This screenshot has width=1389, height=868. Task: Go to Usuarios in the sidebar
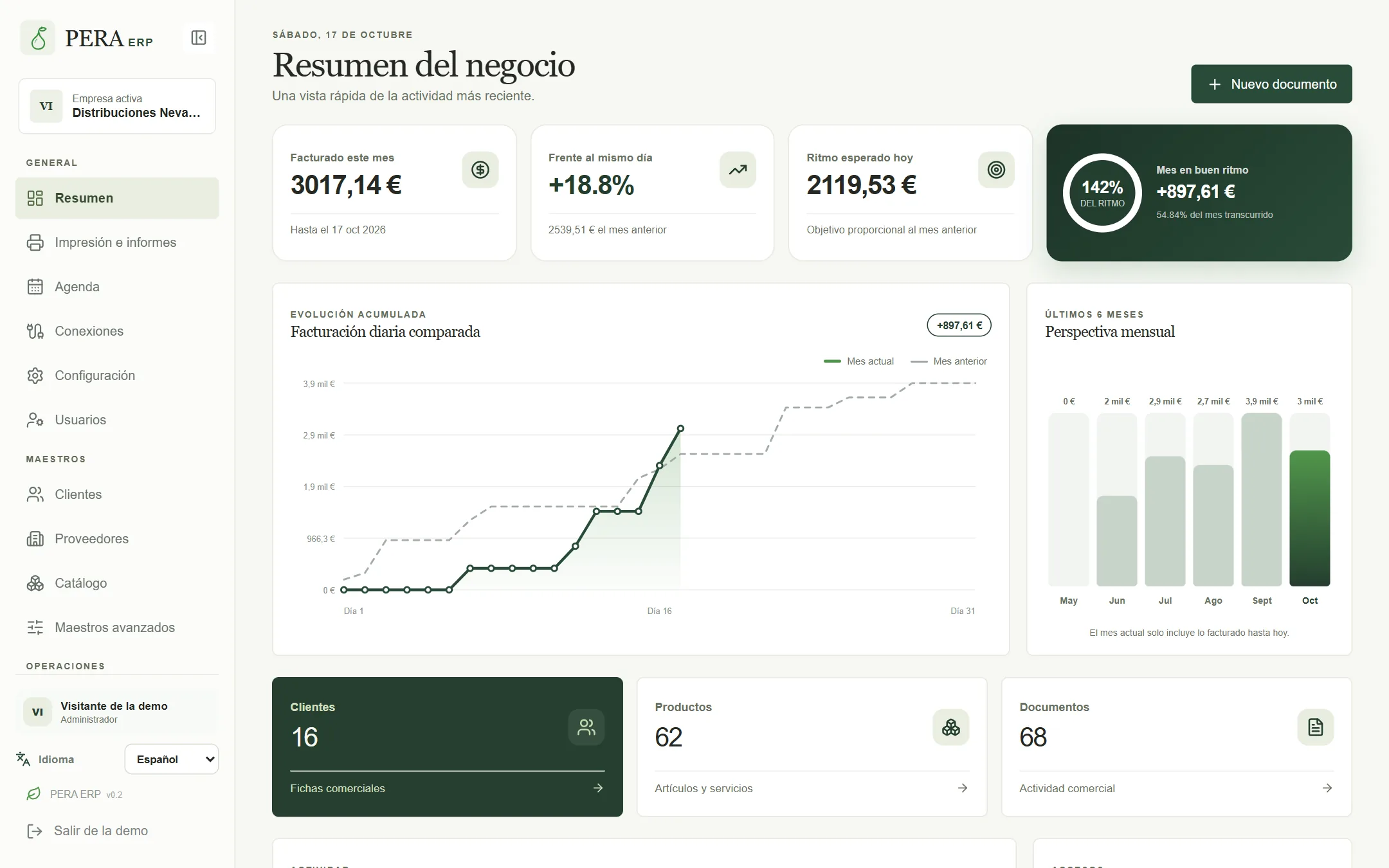[x=117, y=420]
